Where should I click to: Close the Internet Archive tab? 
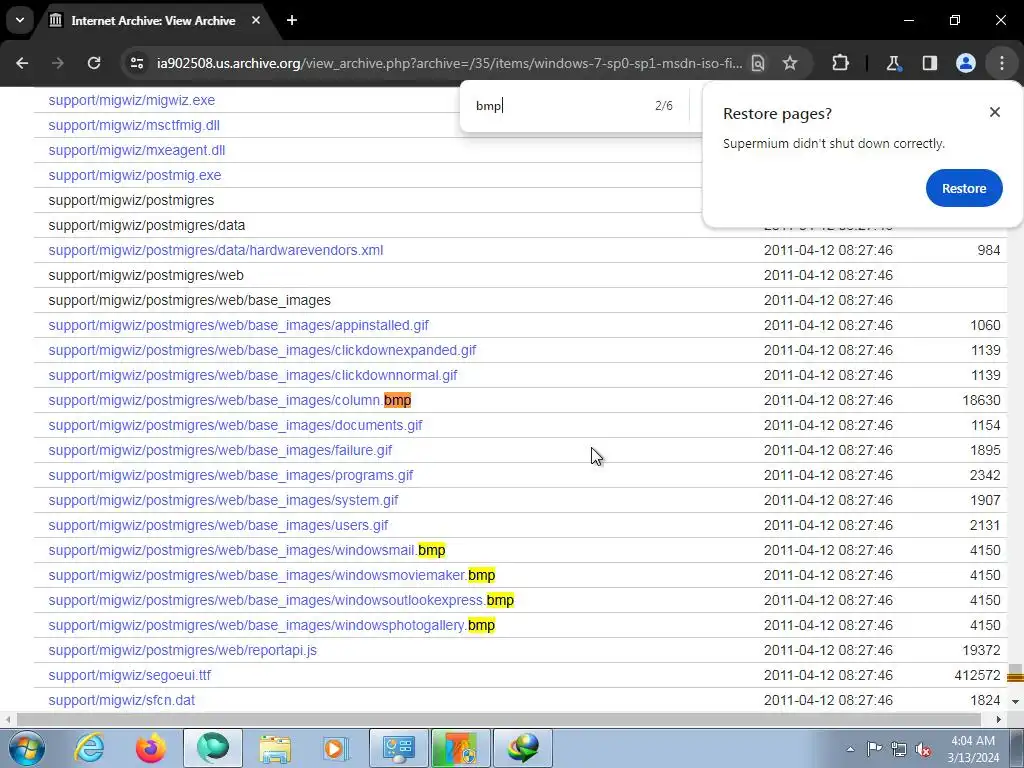(256, 20)
